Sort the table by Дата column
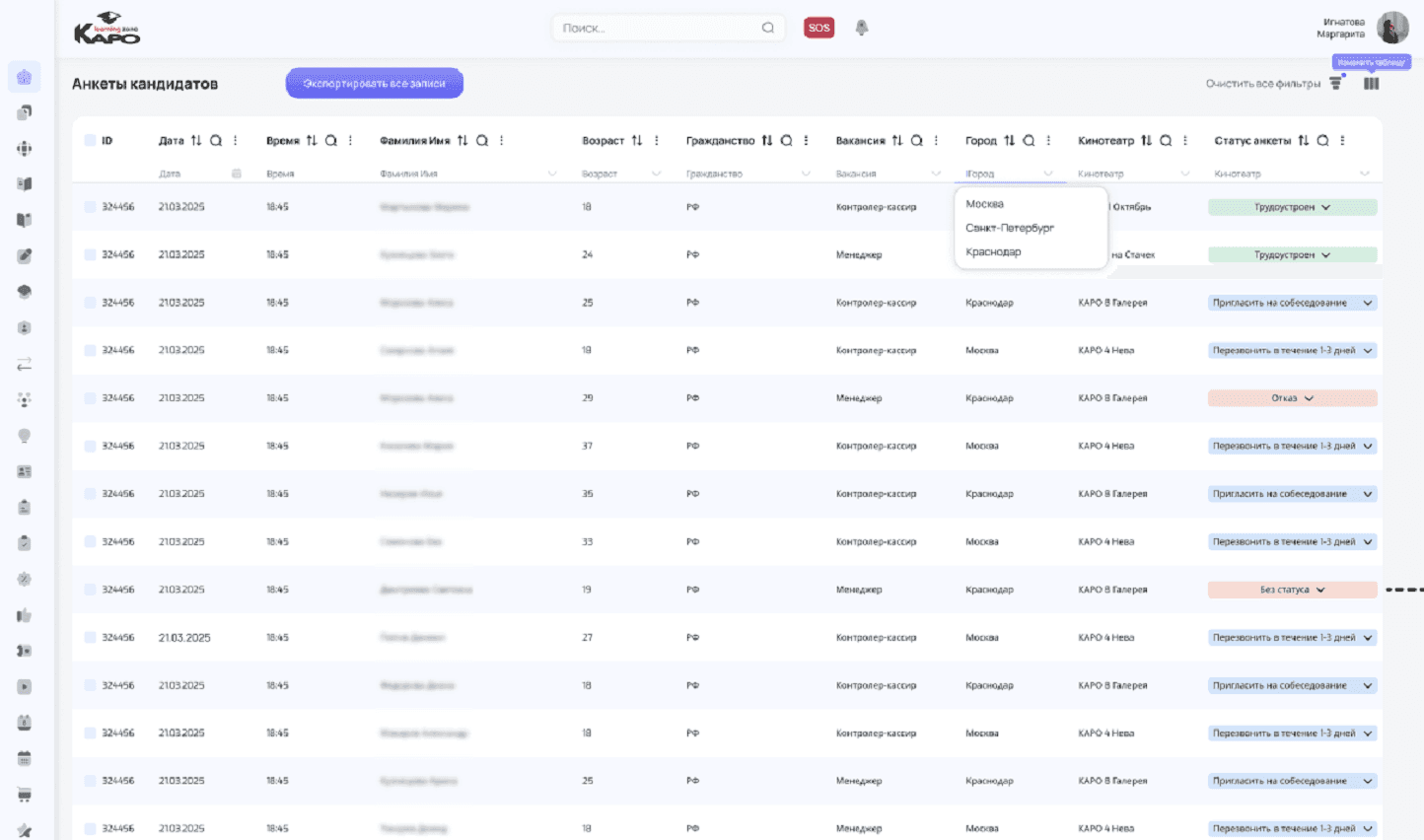 [196, 141]
